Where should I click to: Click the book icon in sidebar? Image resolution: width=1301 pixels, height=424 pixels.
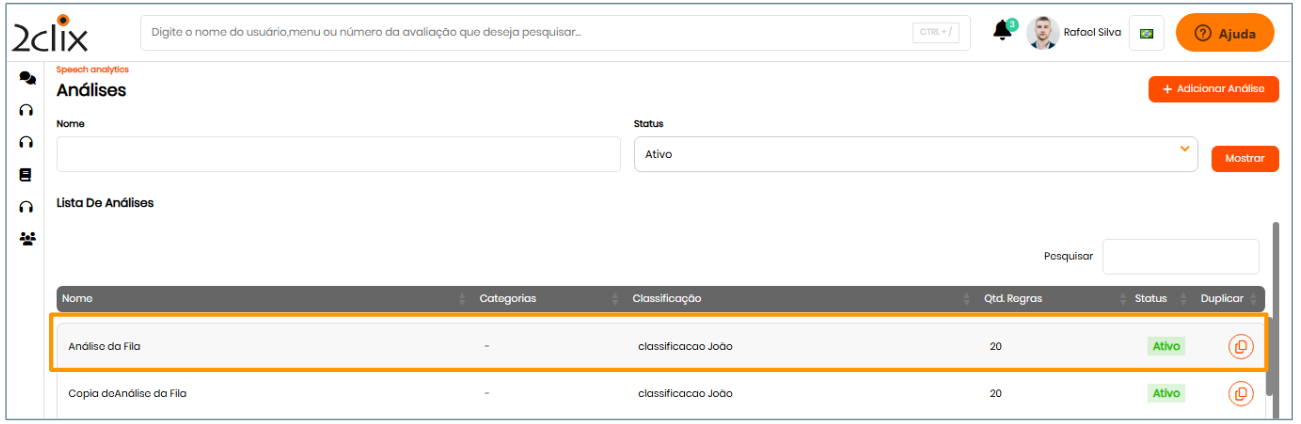27,174
